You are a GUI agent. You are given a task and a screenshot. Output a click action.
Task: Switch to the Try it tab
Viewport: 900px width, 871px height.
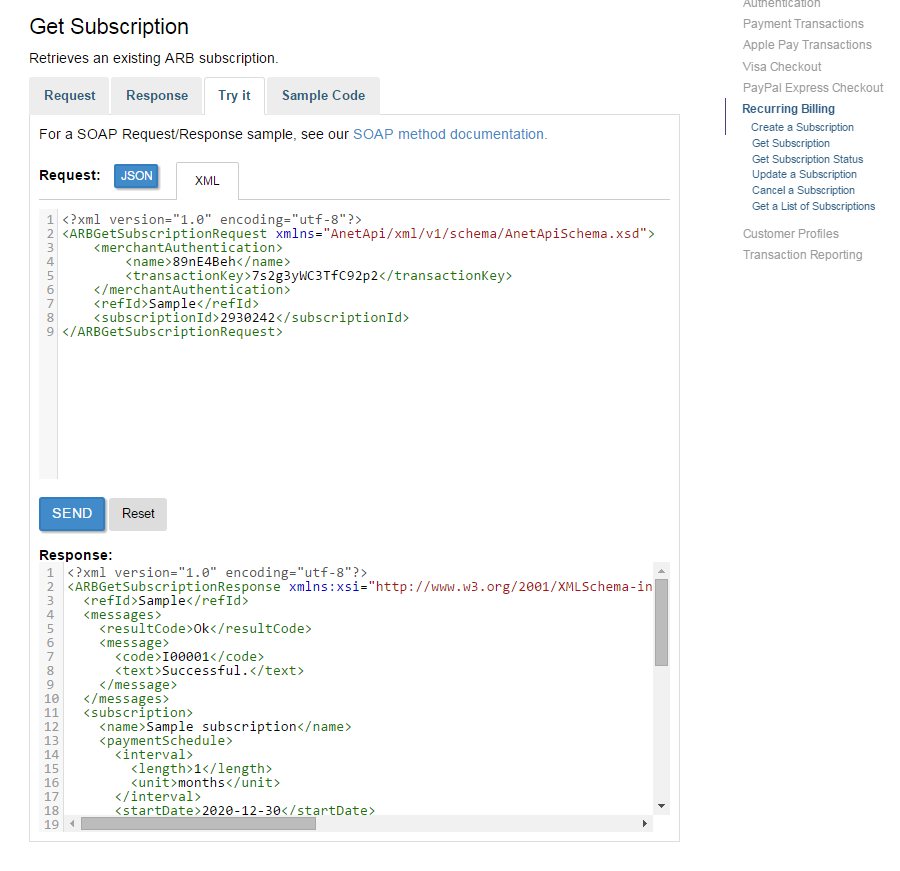234,95
